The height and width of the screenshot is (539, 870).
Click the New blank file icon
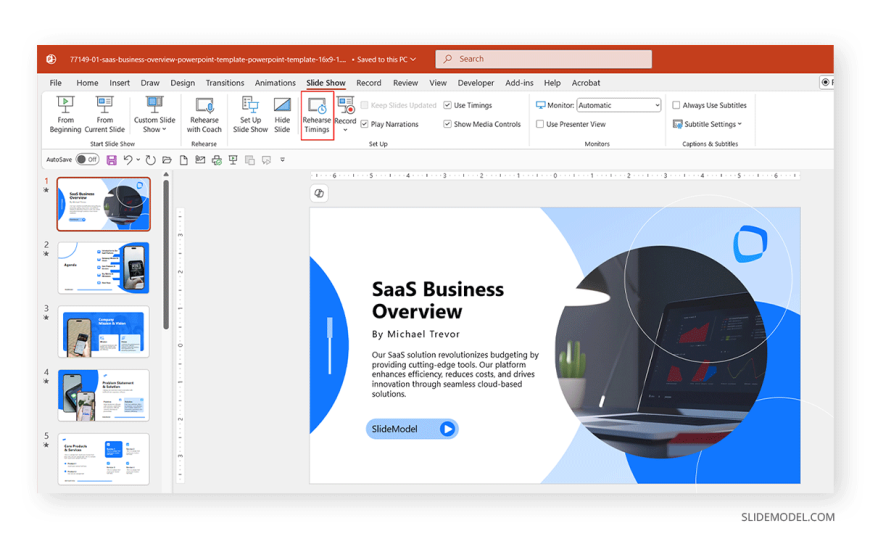tap(184, 160)
